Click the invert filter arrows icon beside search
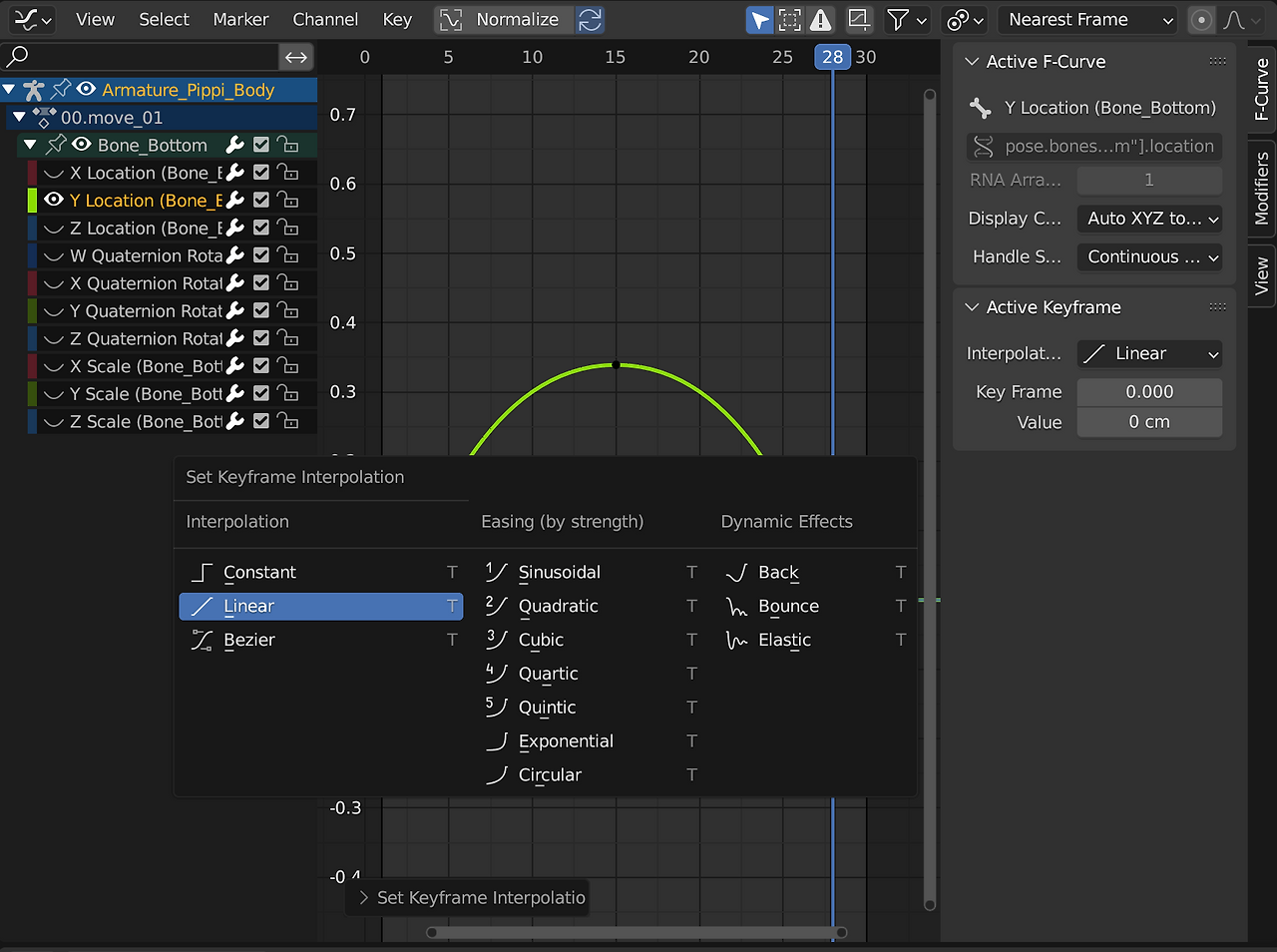This screenshot has height=952, width=1277. click(x=296, y=57)
